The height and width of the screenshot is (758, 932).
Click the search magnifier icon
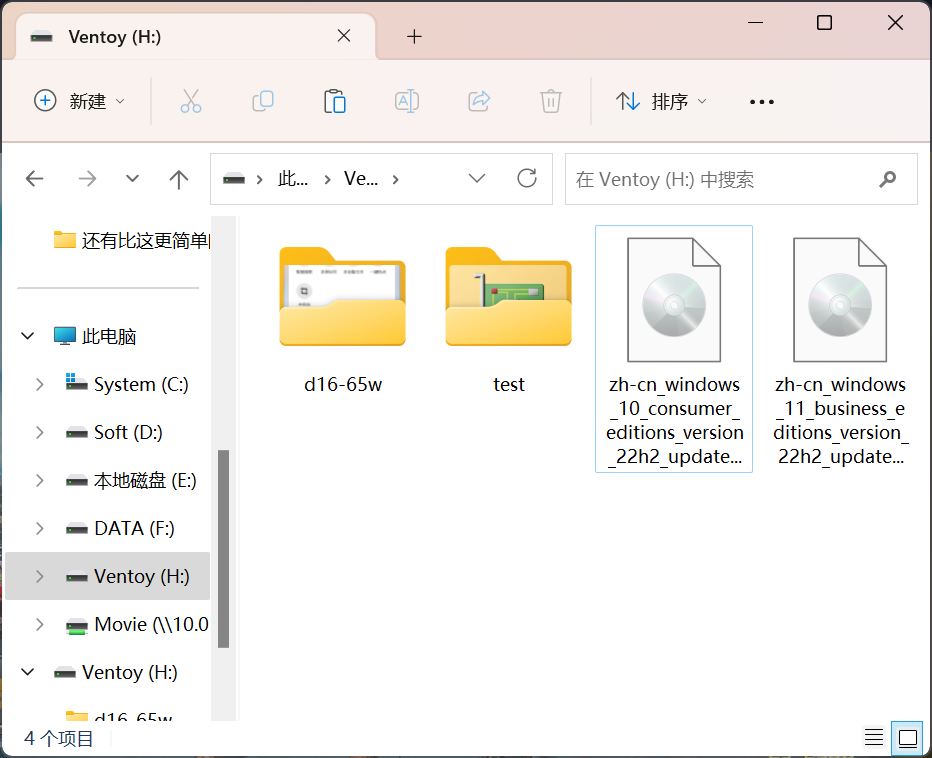(x=887, y=179)
